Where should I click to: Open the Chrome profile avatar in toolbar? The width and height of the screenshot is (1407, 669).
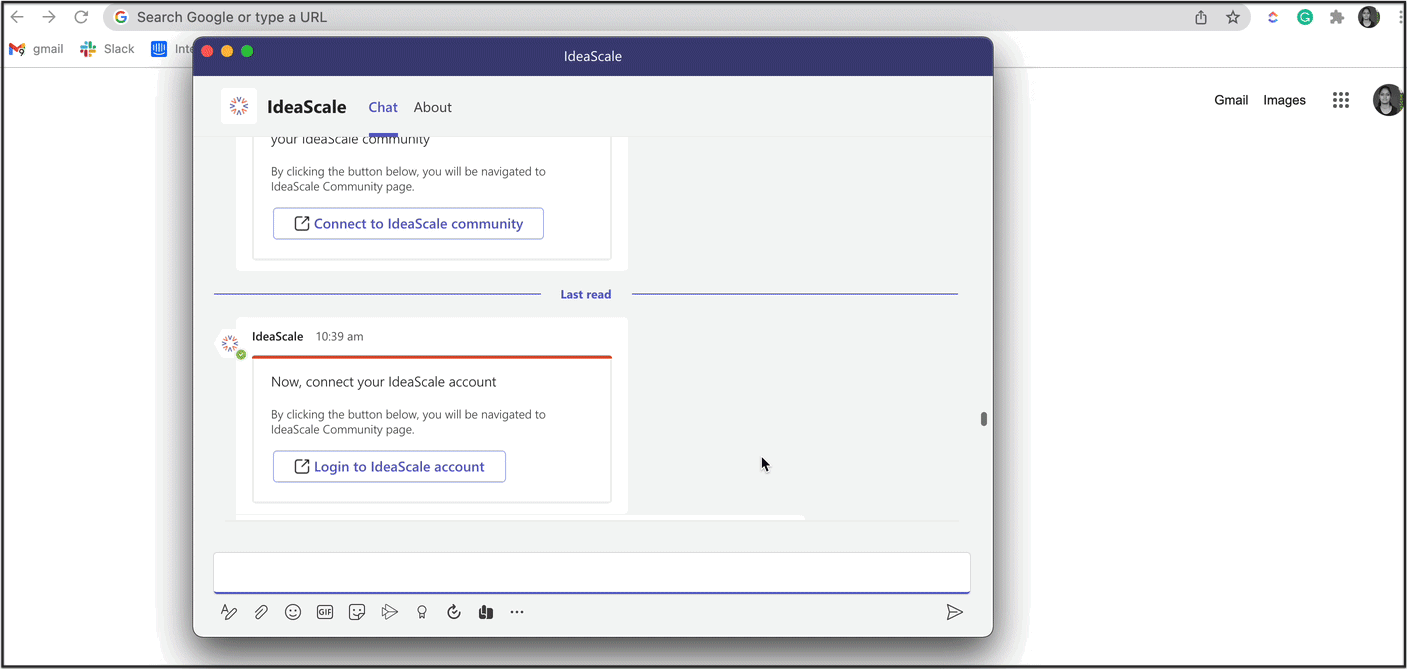(1369, 17)
